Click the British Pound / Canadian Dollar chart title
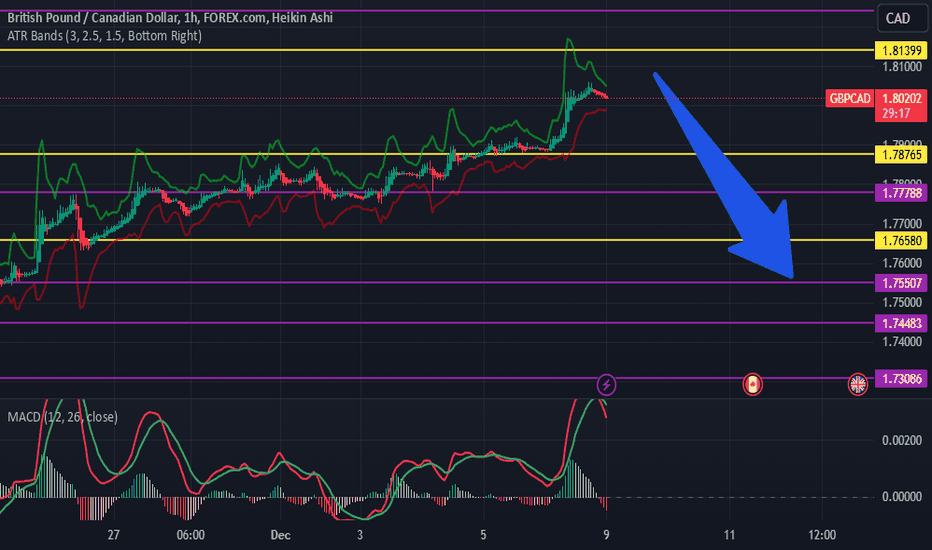932x550 pixels. coord(170,18)
